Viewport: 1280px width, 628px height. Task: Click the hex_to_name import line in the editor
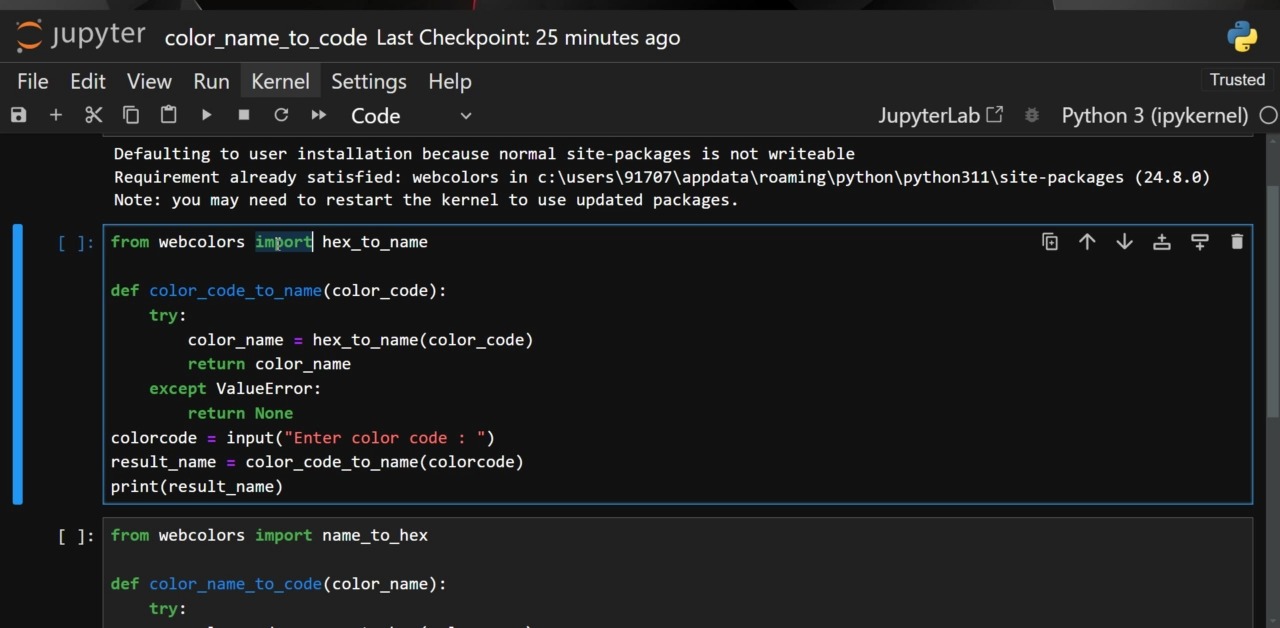point(269,242)
